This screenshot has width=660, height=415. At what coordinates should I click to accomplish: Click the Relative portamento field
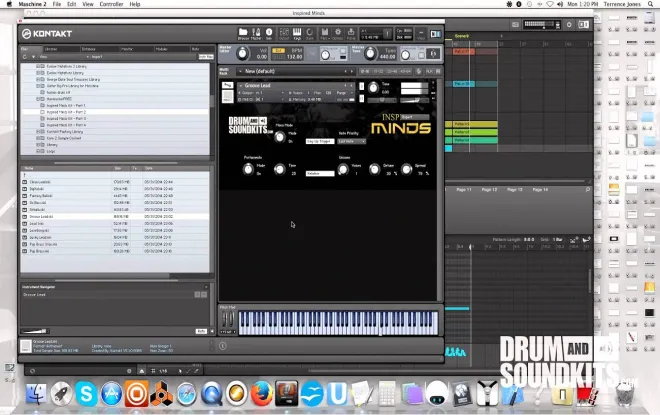(x=320, y=173)
